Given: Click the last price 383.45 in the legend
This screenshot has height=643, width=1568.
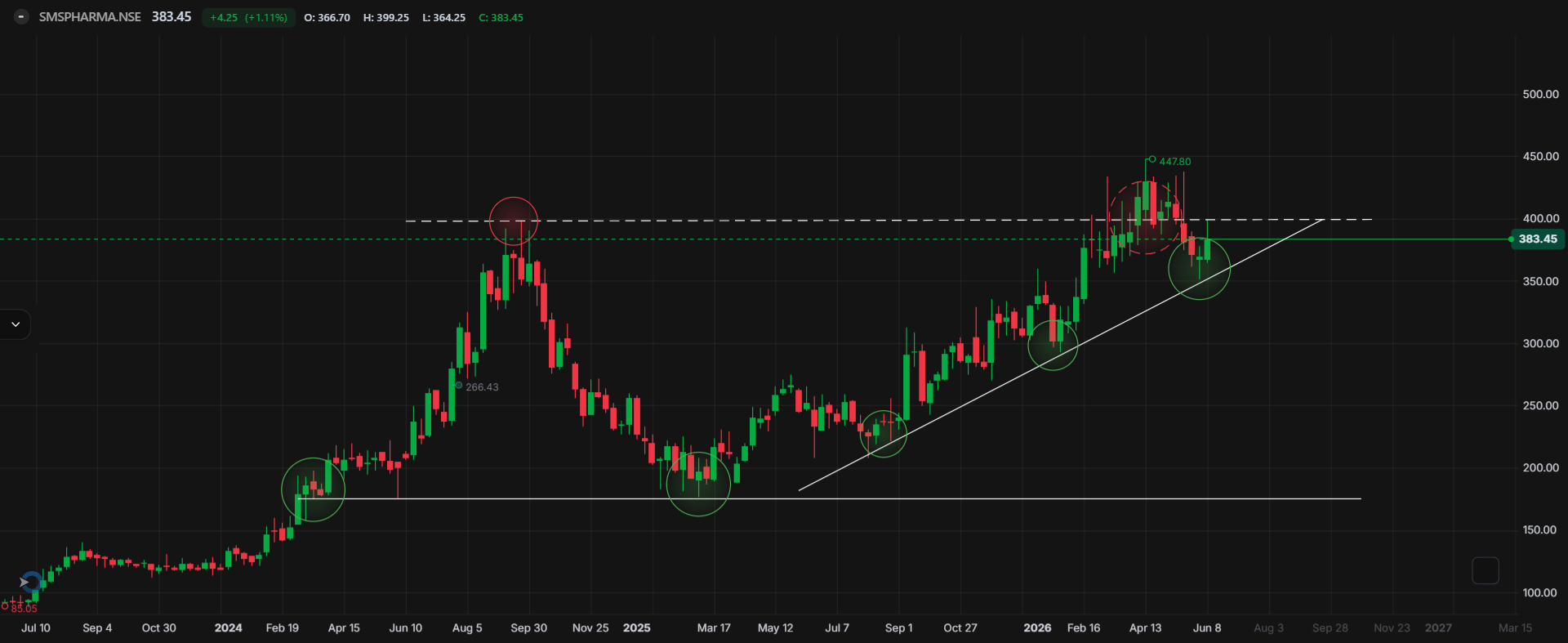Looking at the screenshot, I should [x=171, y=17].
